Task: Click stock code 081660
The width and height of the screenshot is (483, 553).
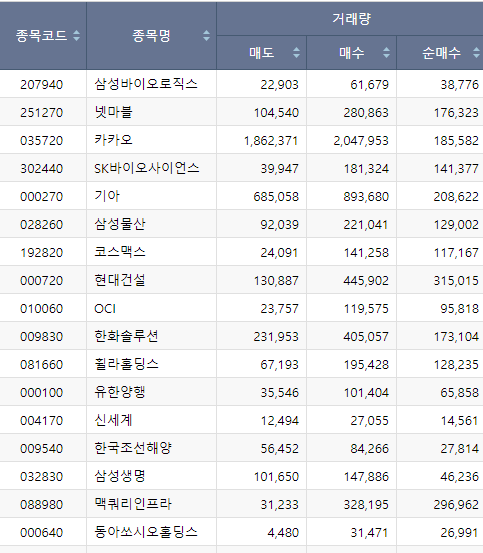Action: click(42, 365)
